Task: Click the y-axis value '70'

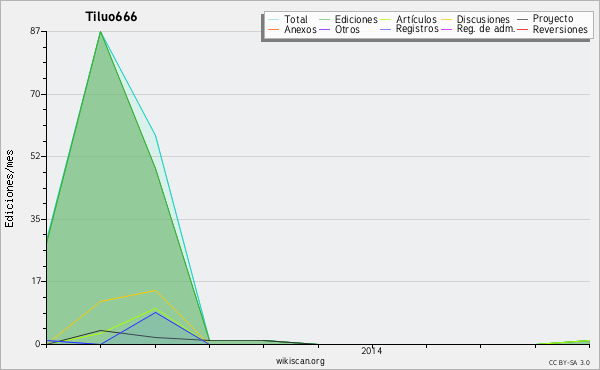Action: (x=35, y=94)
